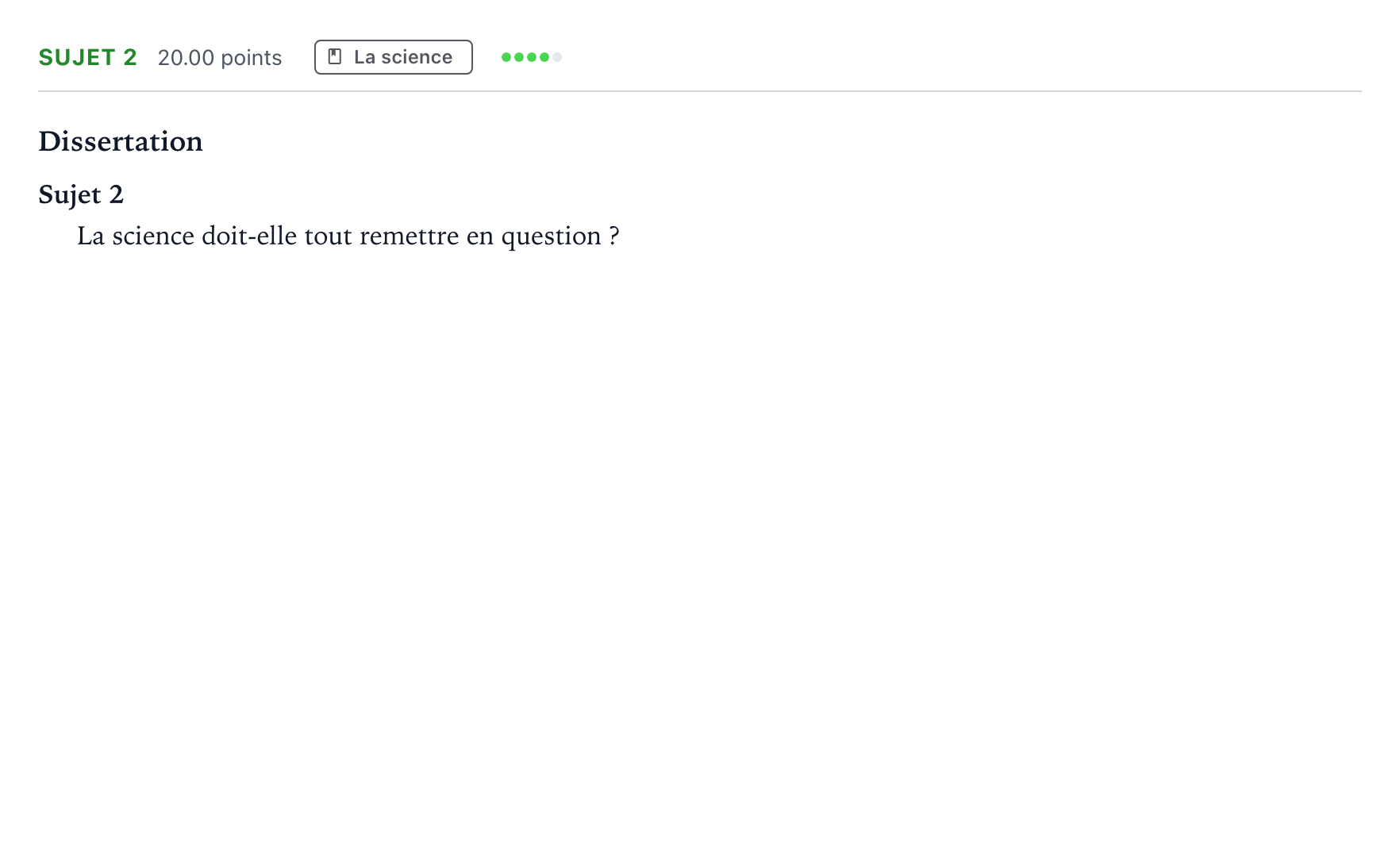Open the La science topic tag

[394, 57]
